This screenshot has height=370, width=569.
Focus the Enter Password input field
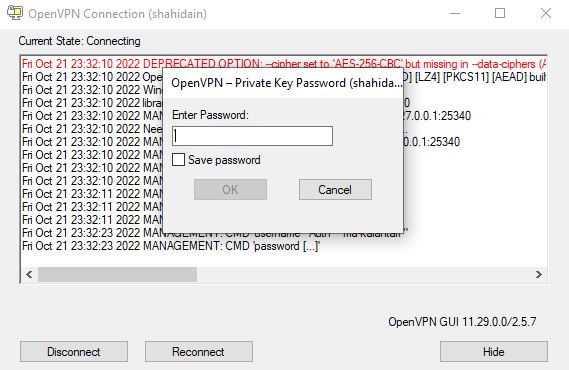(x=253, y=136)
